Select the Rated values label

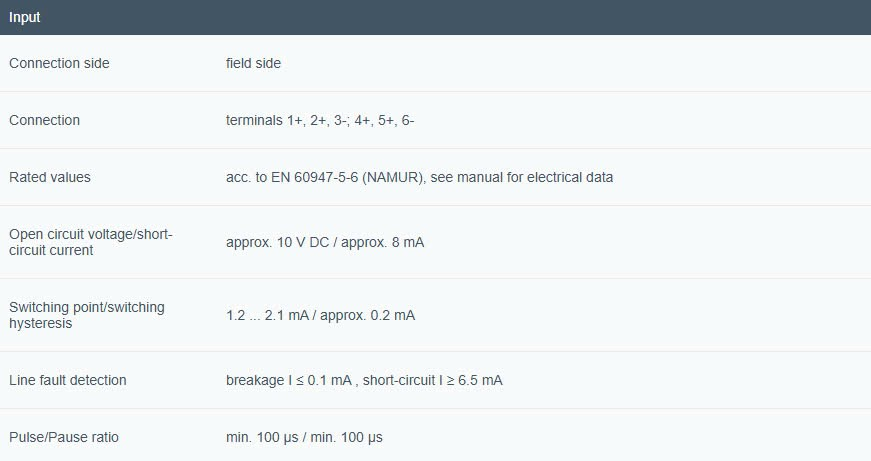click(49, 177)
